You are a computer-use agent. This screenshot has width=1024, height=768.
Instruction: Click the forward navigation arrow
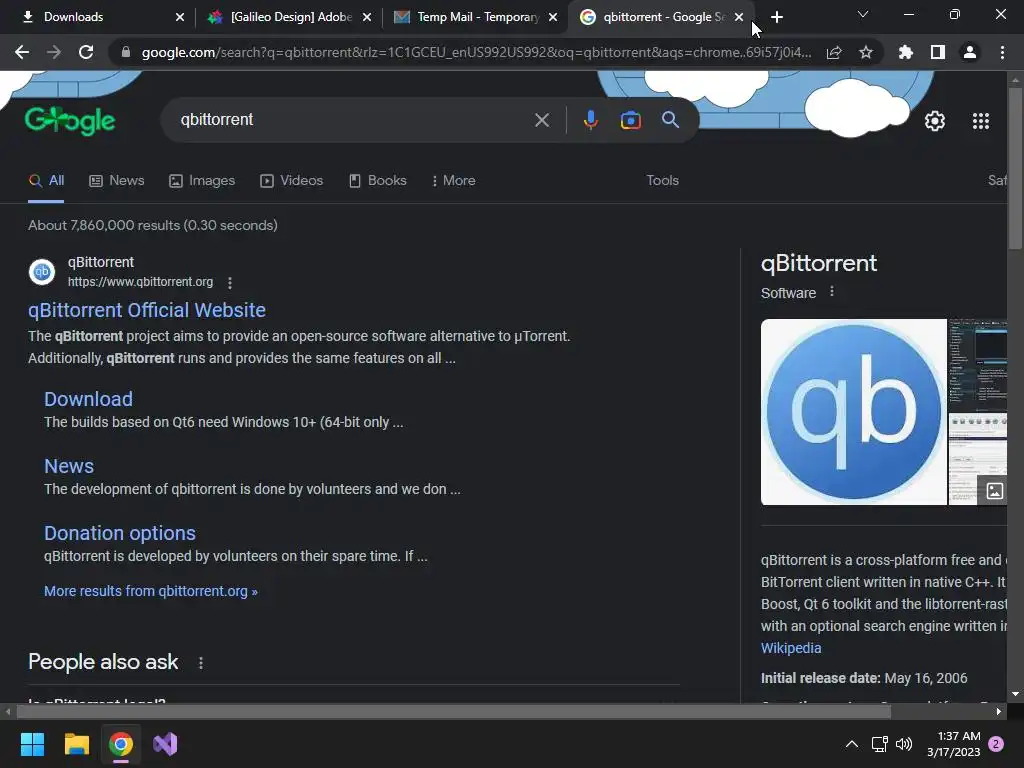pos(54,52)
